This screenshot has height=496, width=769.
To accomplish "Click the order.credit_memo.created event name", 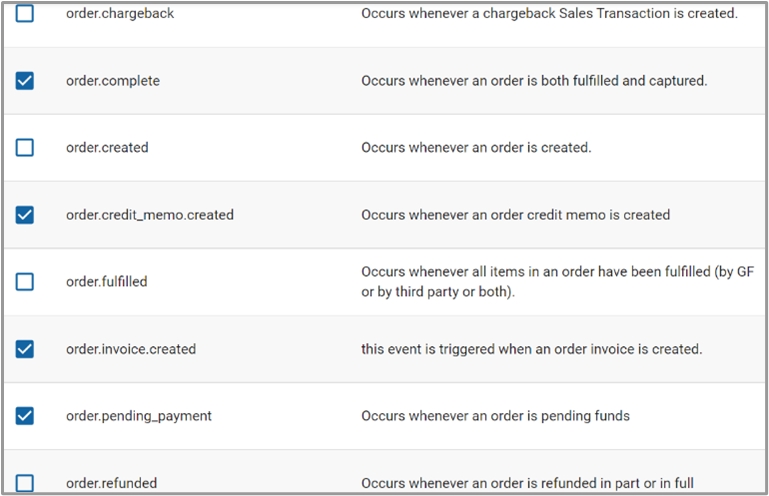I will (150, 215).
